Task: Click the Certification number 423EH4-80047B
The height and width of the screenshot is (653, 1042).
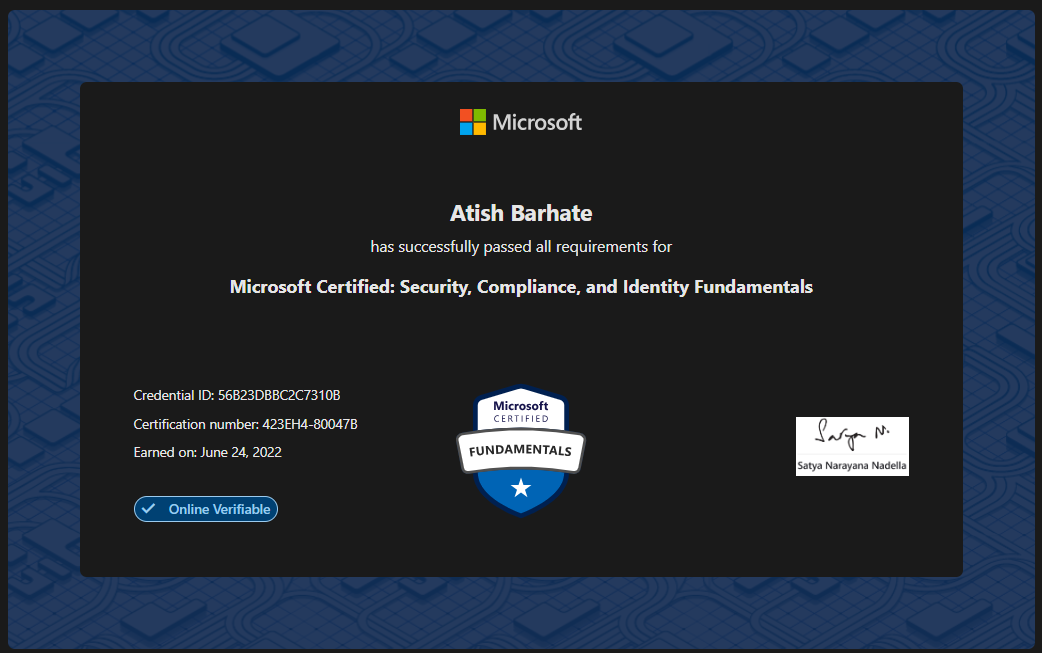Action: click(x=245, y=424)
